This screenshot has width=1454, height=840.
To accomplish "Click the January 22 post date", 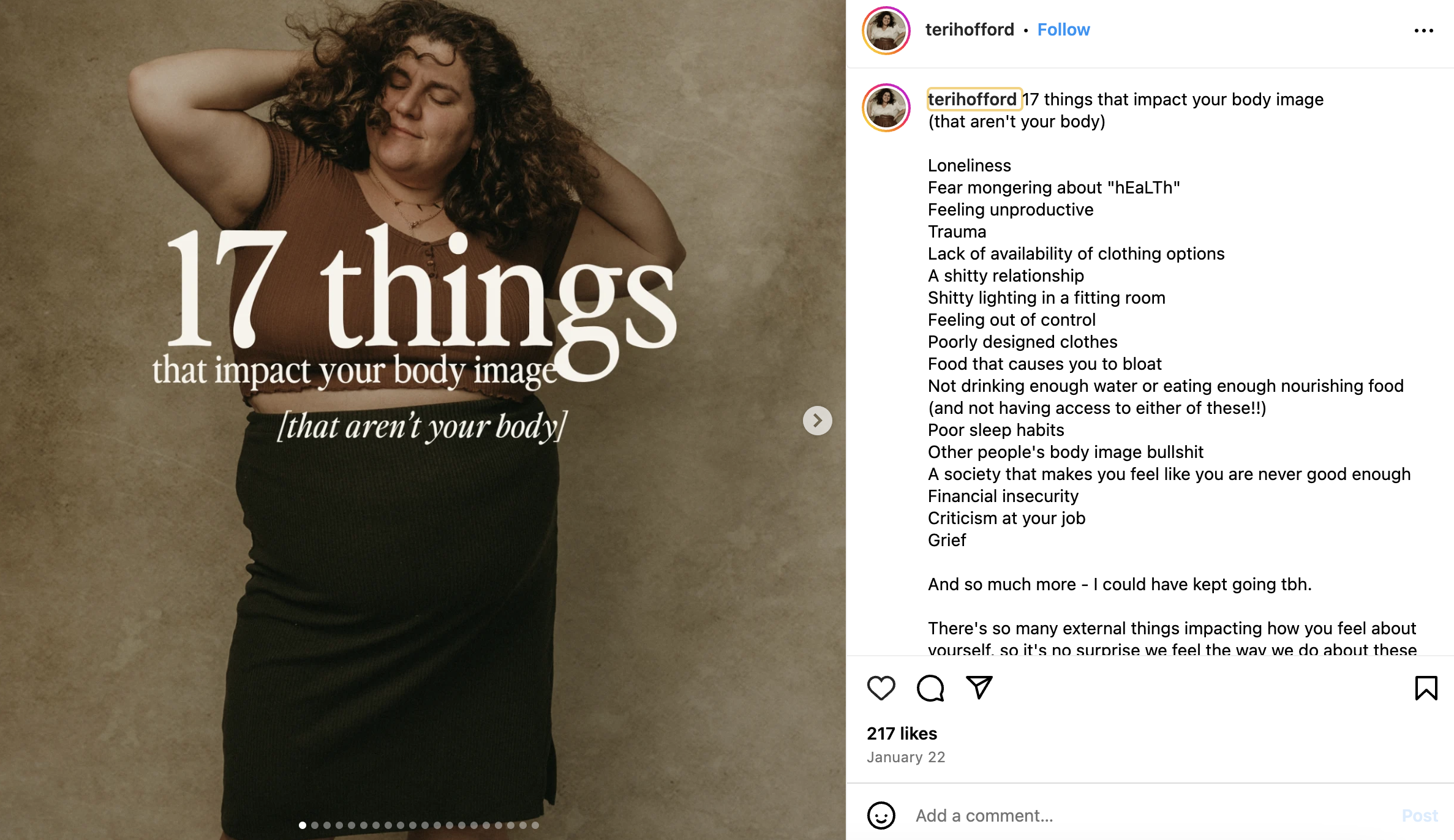I will tap(906, 757).
